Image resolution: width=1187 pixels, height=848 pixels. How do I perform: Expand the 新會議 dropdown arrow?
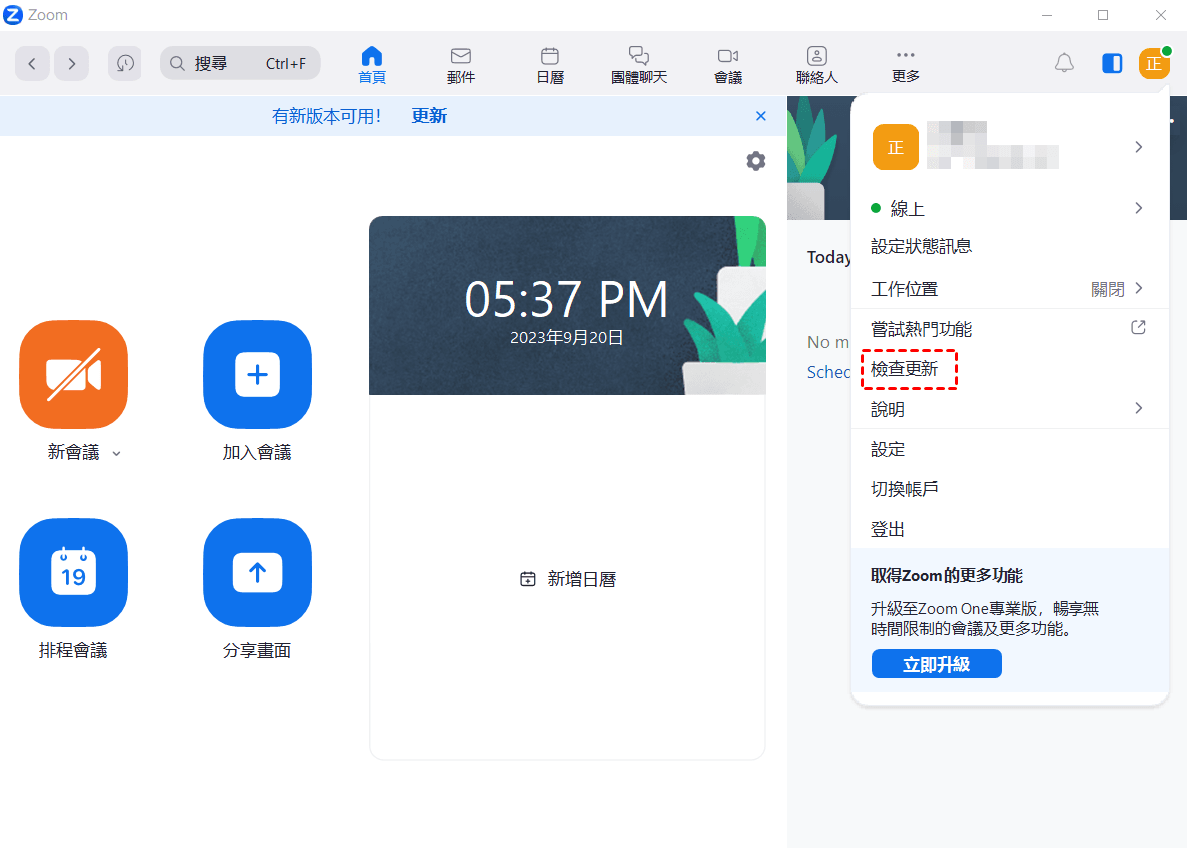pos(117,454)
